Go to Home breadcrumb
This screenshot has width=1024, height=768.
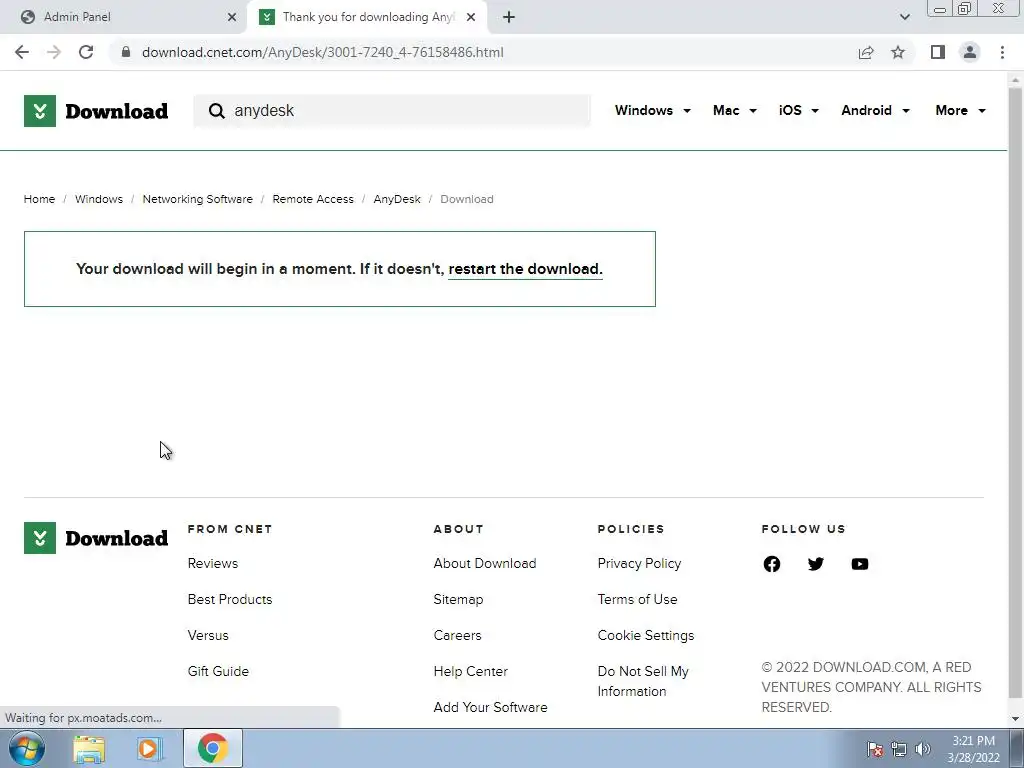39,199
